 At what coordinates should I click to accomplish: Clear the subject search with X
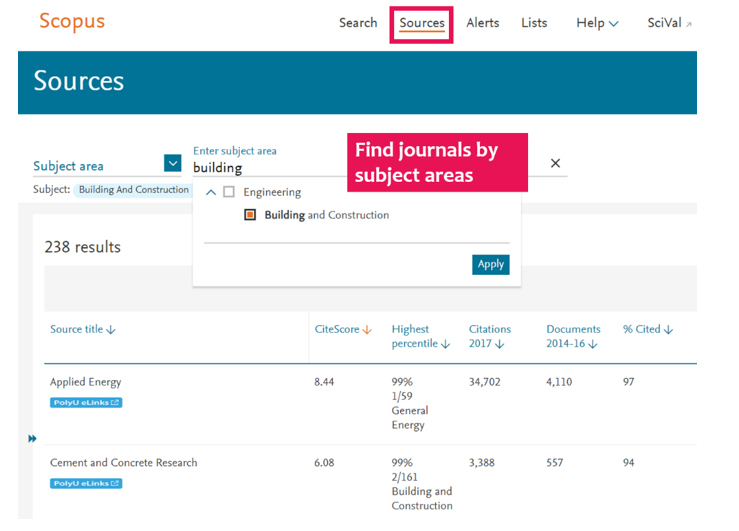[555, 163]
